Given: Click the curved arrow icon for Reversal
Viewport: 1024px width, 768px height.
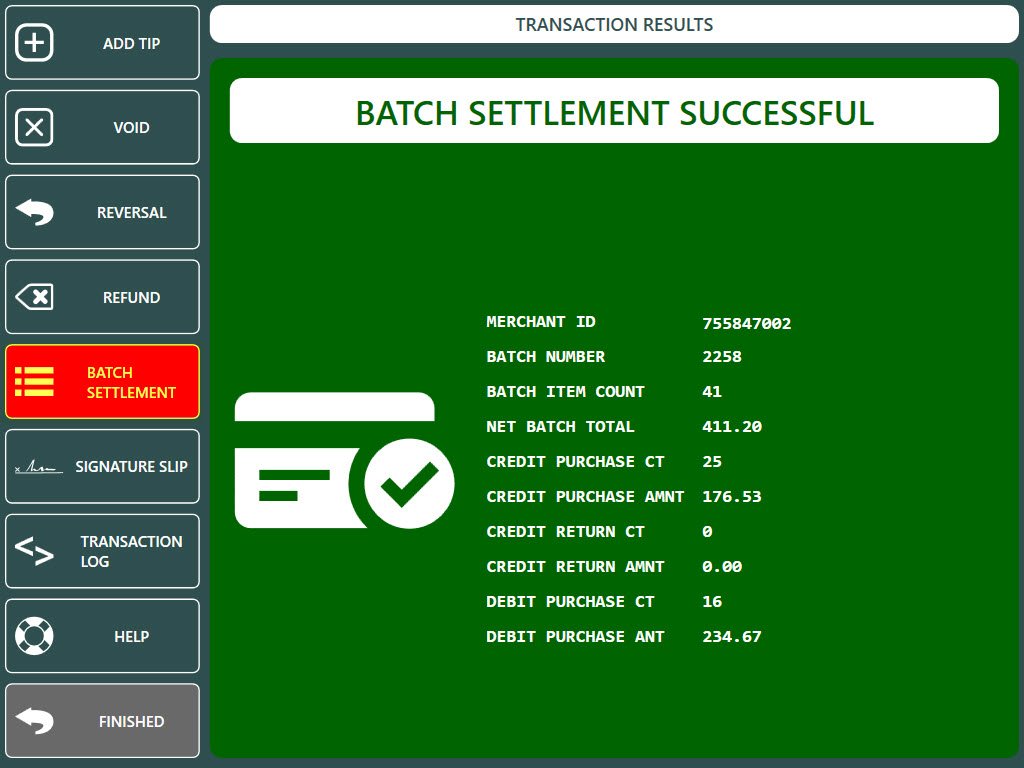Looking at the screenshot, I should [35, 213].
